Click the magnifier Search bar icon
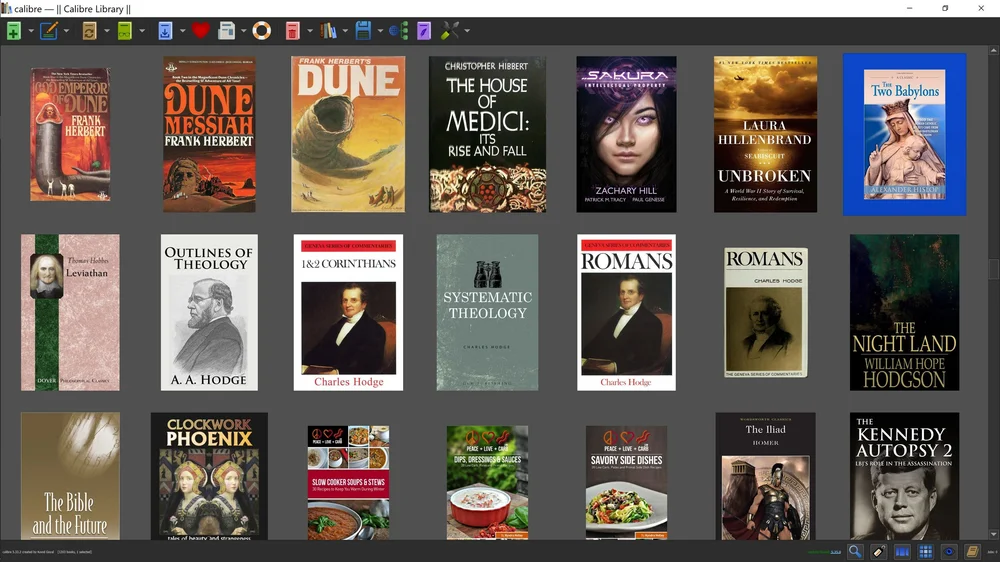 (x=855, y=552)
